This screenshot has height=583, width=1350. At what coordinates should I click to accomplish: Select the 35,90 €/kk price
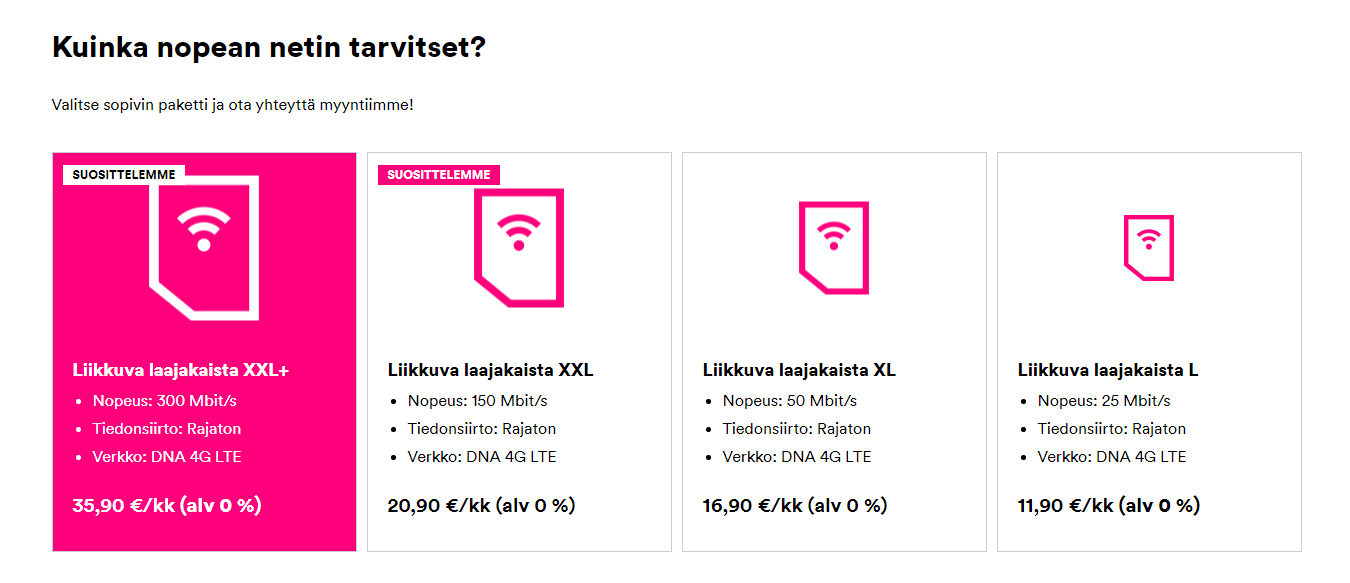(x=167, y=505)
